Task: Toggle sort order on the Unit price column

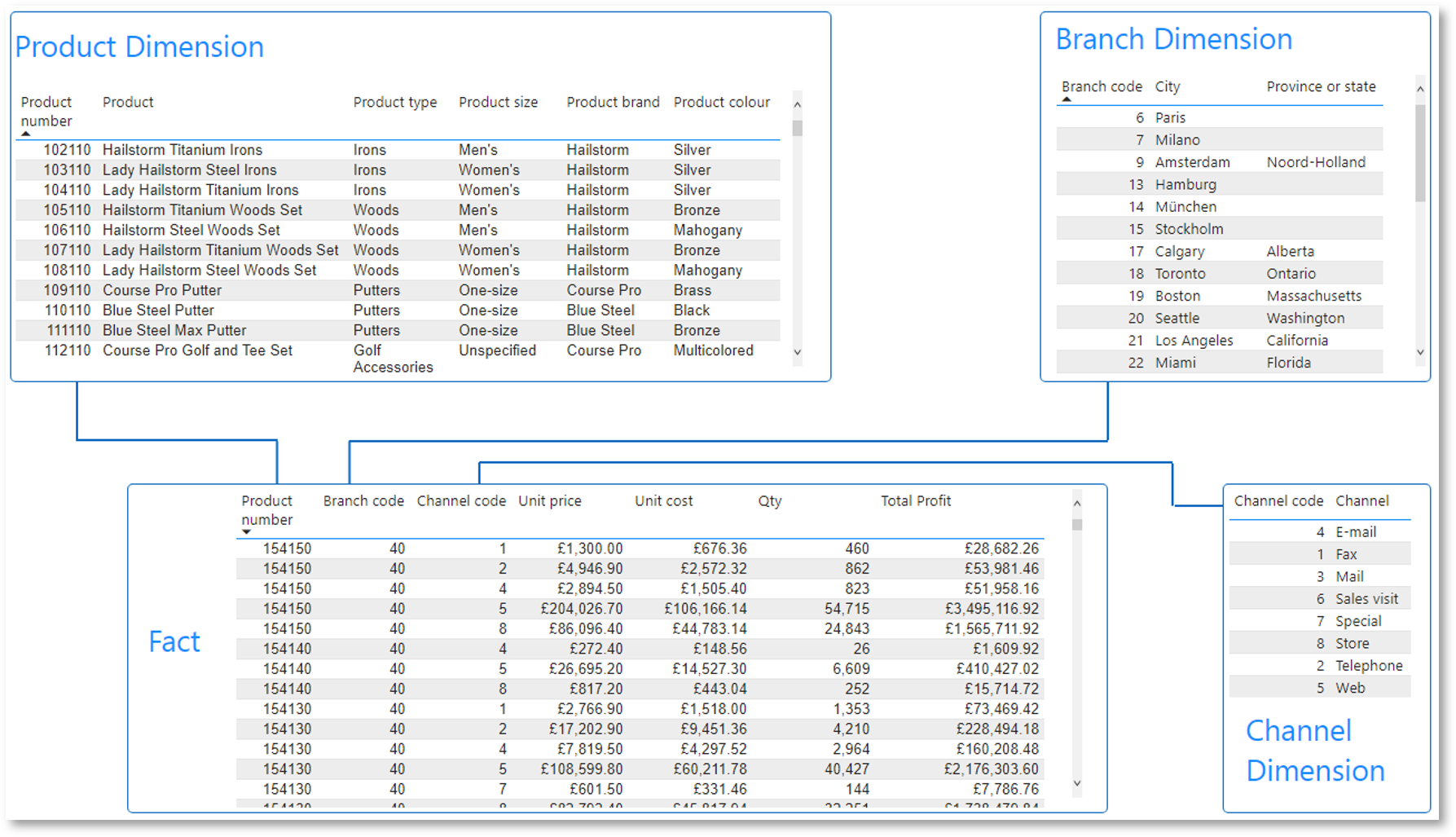Action: point(550,500)
